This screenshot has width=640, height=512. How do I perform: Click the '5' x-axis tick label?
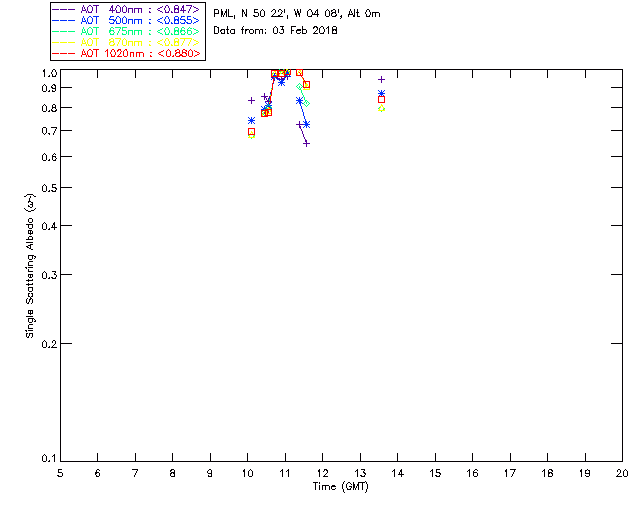(x=60, y=473)
